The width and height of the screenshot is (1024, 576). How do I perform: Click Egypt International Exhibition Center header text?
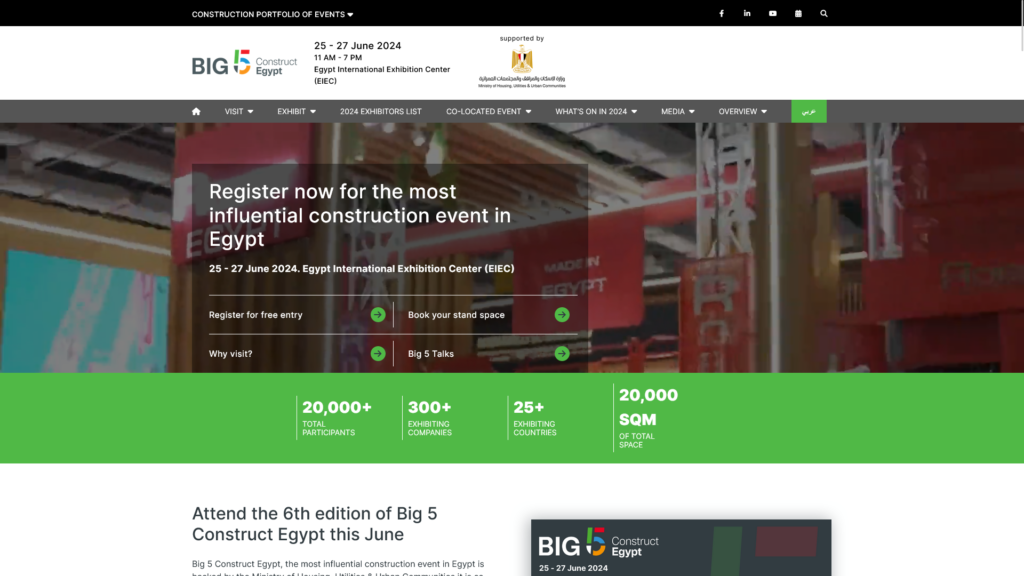(x=381, y=75)
